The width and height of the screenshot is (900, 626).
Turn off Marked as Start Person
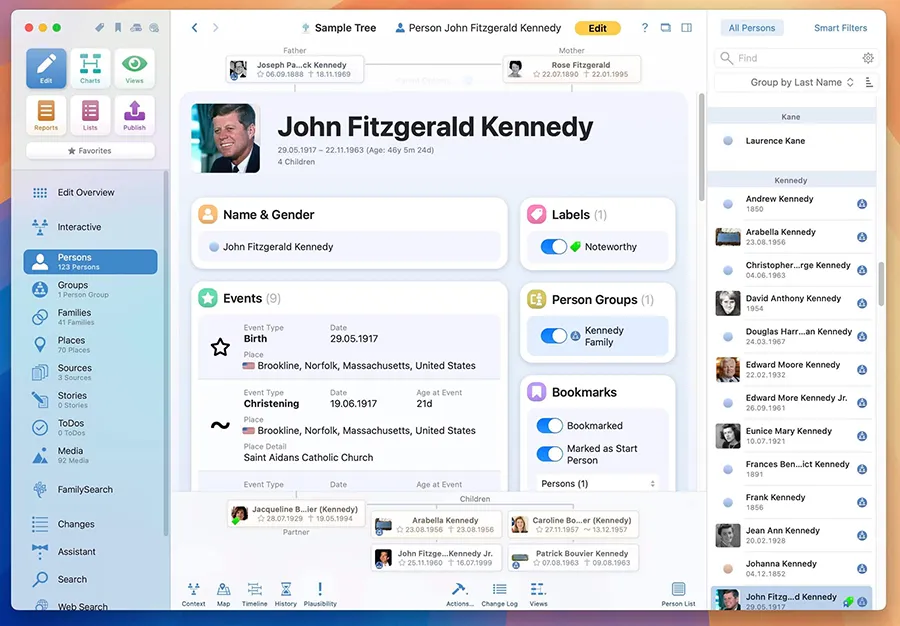549,454
